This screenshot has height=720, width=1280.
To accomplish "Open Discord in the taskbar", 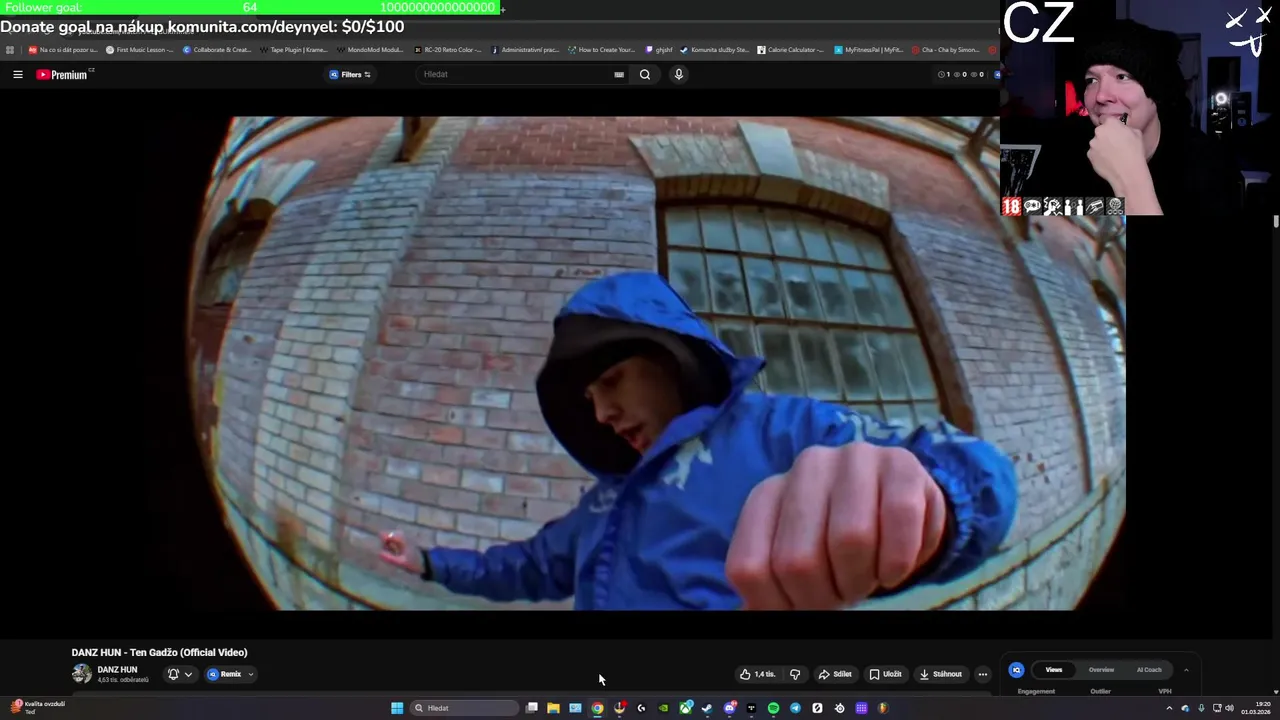I will tap(729, 708).
